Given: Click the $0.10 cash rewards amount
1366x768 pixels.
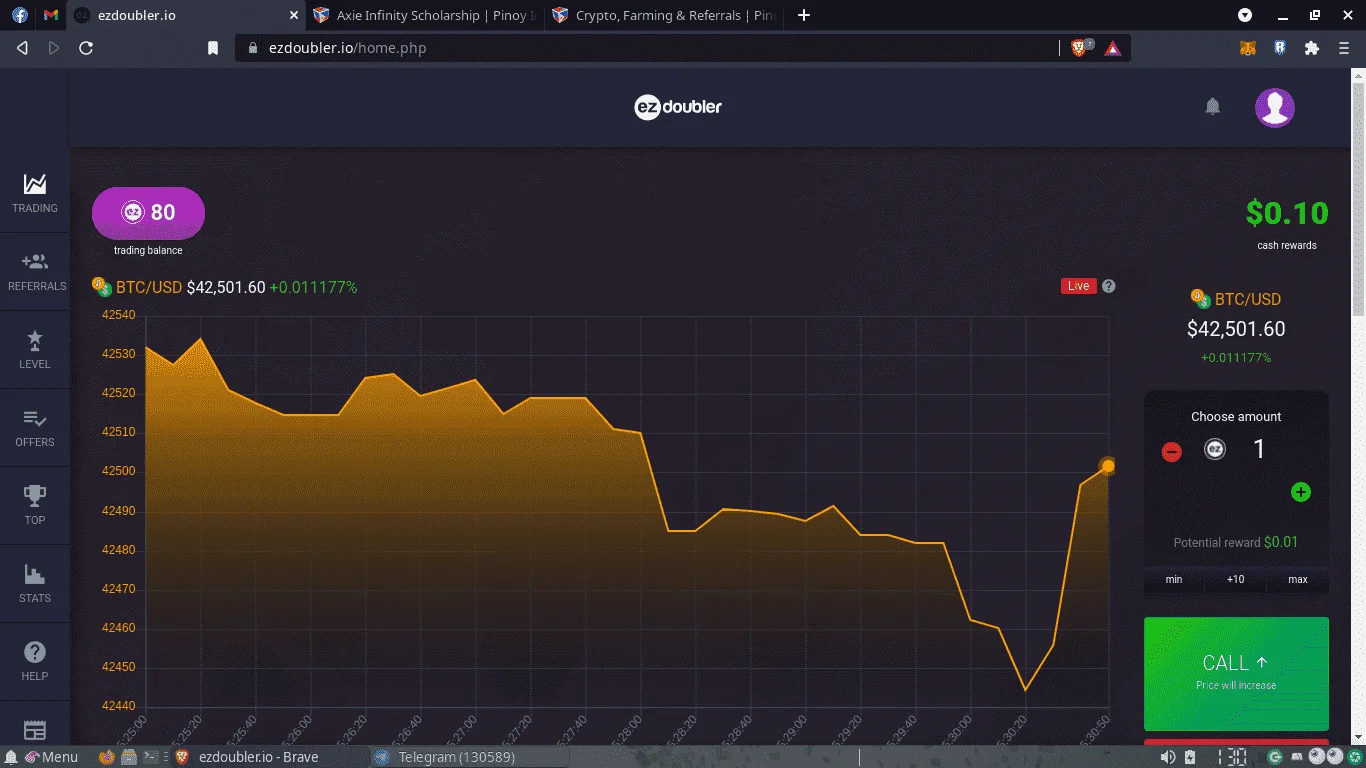Looking at the screenshot, I should tap(1287, 213).
